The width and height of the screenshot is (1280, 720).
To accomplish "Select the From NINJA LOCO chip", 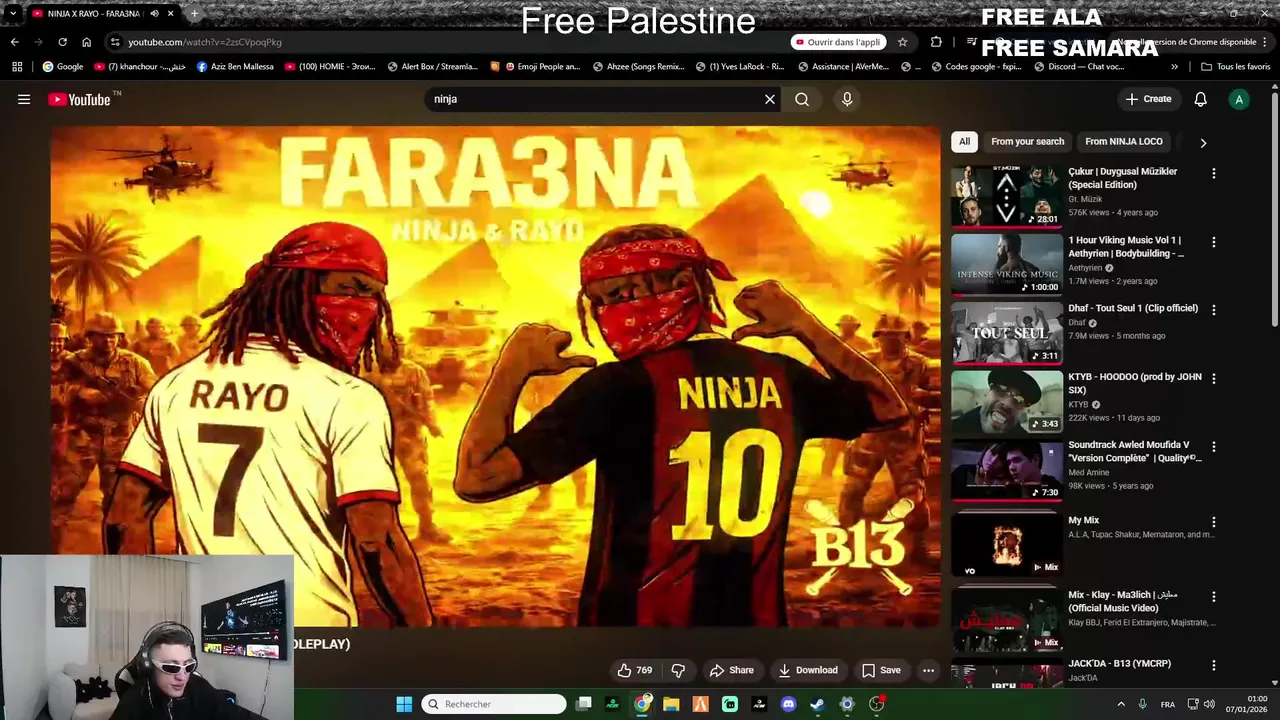I will [1124, 141].
